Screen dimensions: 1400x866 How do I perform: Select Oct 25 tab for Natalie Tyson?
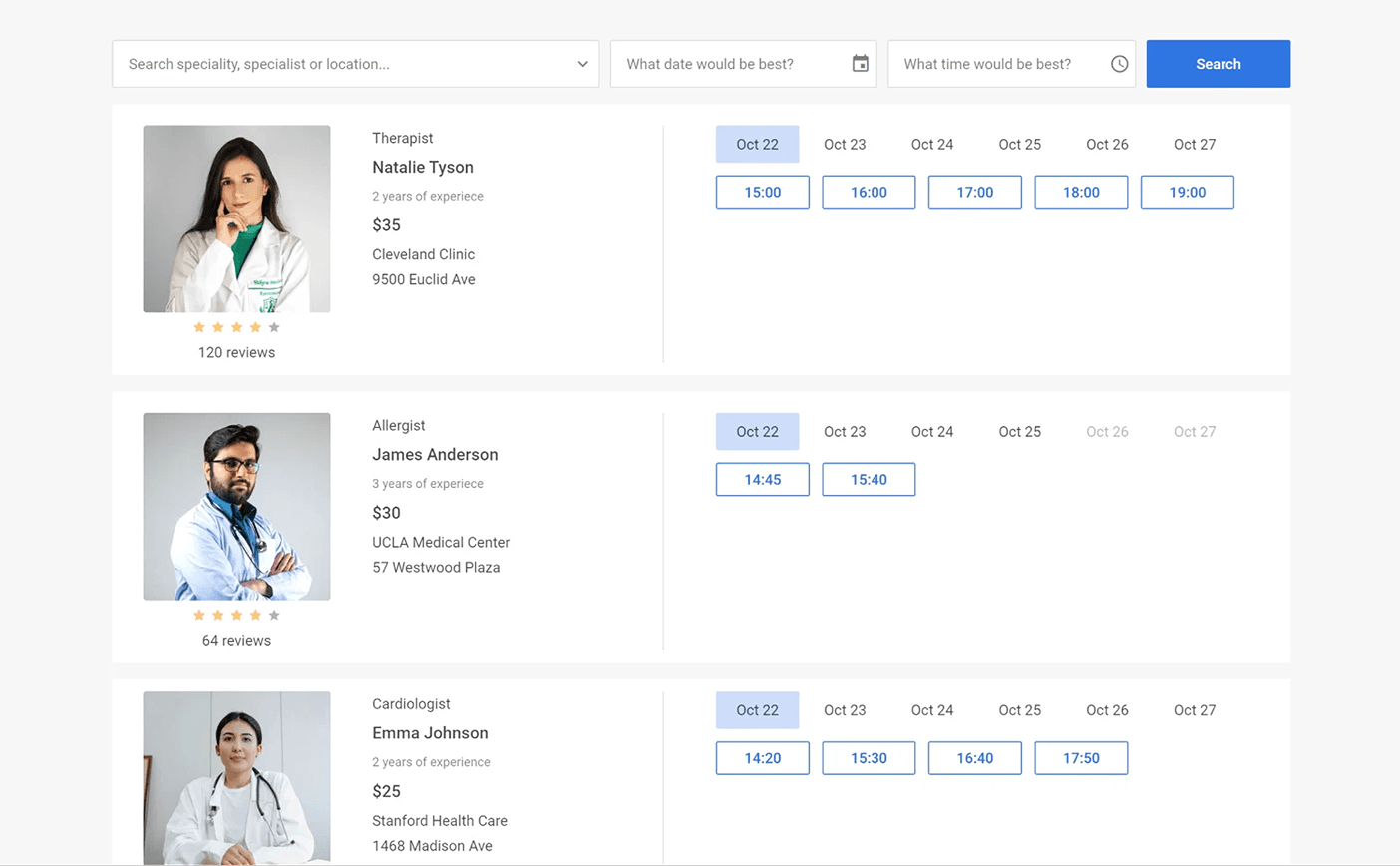1019,144
